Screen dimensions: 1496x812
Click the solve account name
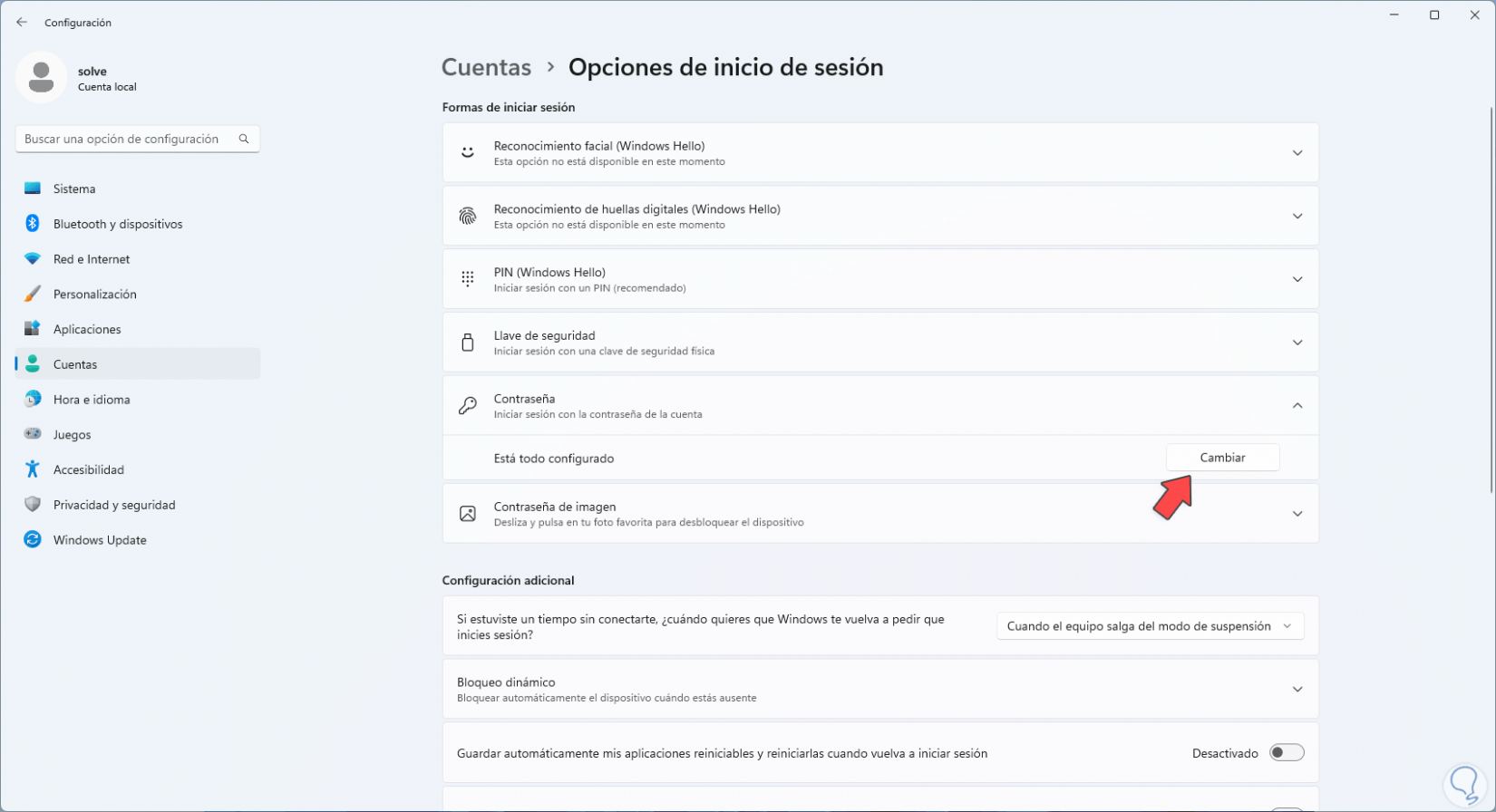tap(92, 72)
